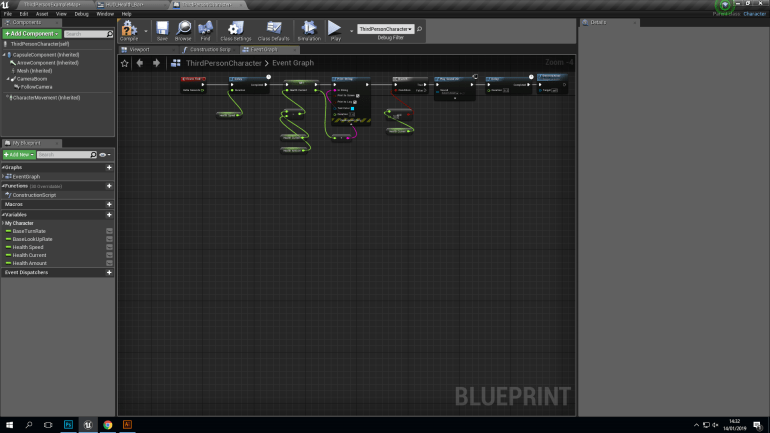Collapse the Variables section

(3, 215)
